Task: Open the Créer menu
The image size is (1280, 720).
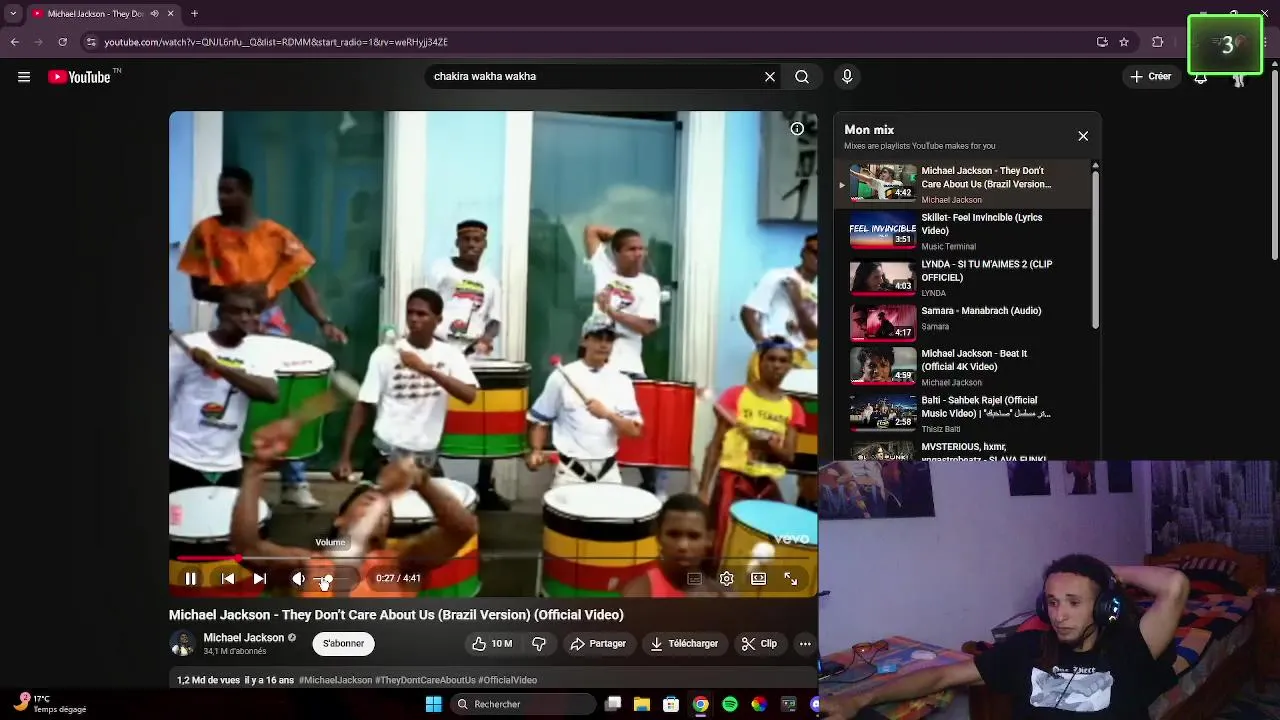Action: tap(1150, 77)
